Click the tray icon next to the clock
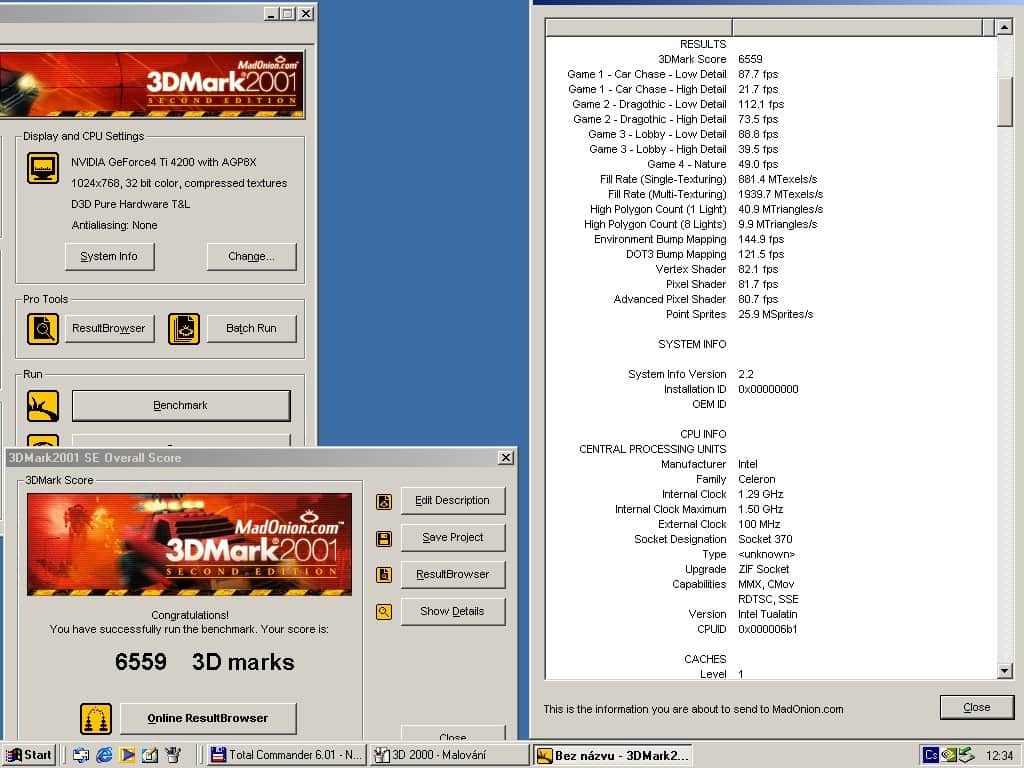The image size is (1024, 768). click(x=967, y=755)
